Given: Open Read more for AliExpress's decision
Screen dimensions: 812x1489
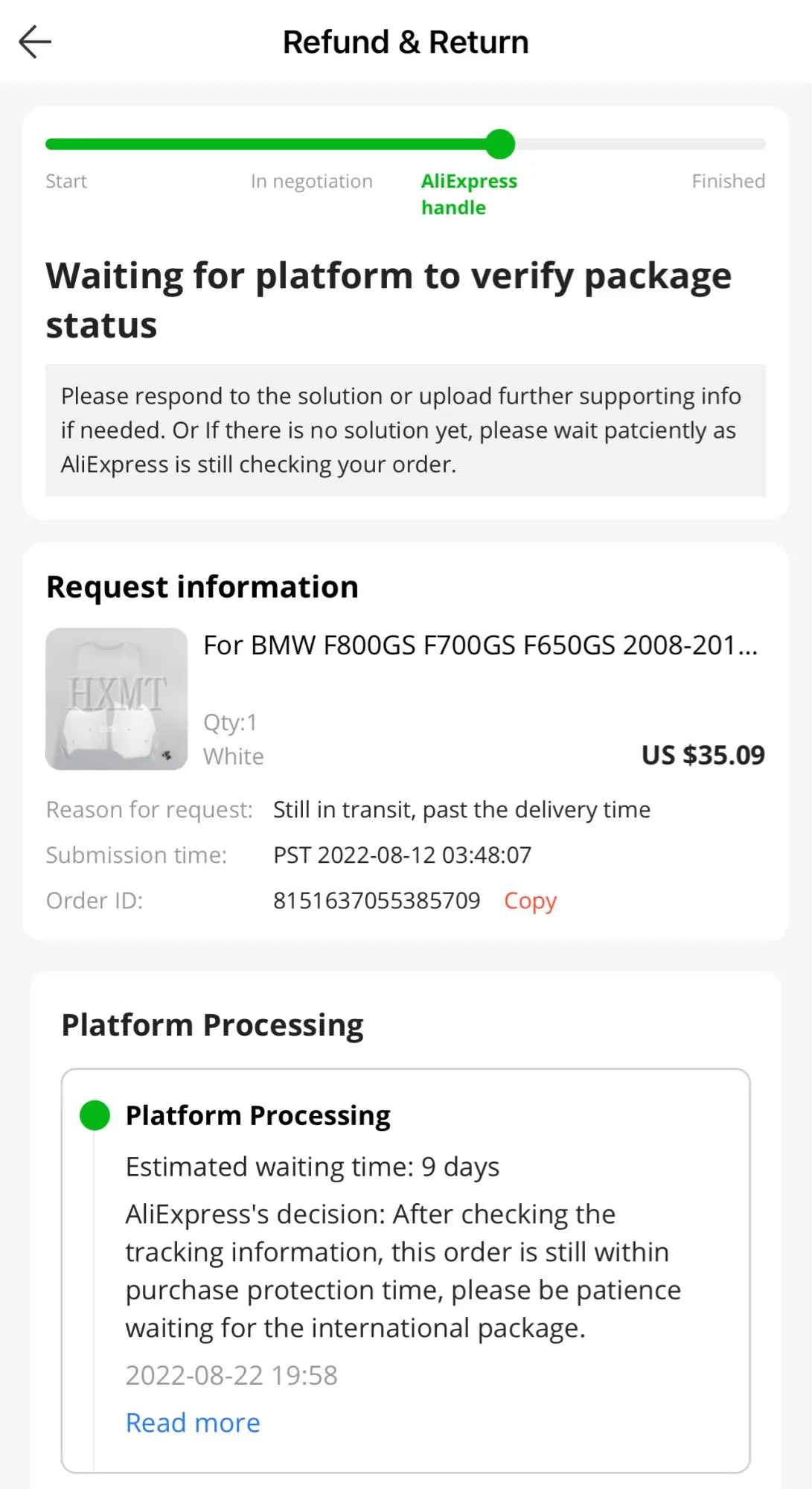Looking at the screenshot, I should [x=193, y=1423].
